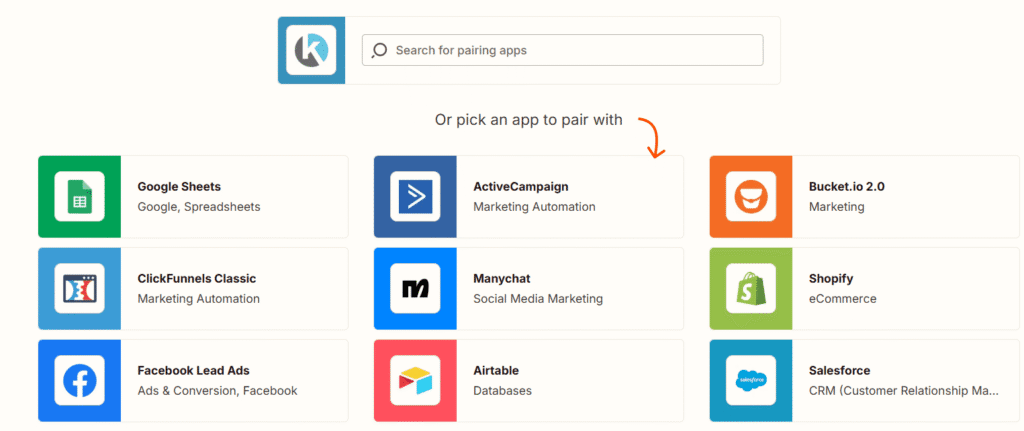Click the Airtable logo icon
1024x431 pixels.
415,381
